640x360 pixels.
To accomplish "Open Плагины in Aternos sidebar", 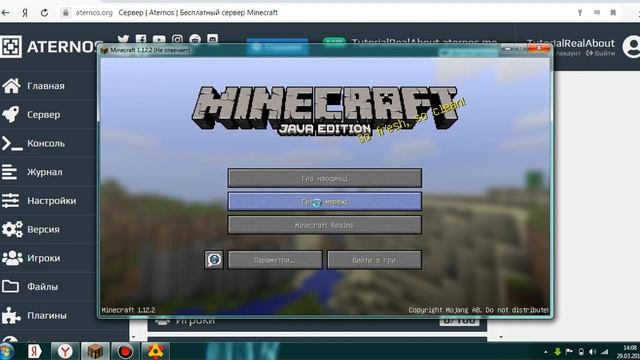I will 48,316.
